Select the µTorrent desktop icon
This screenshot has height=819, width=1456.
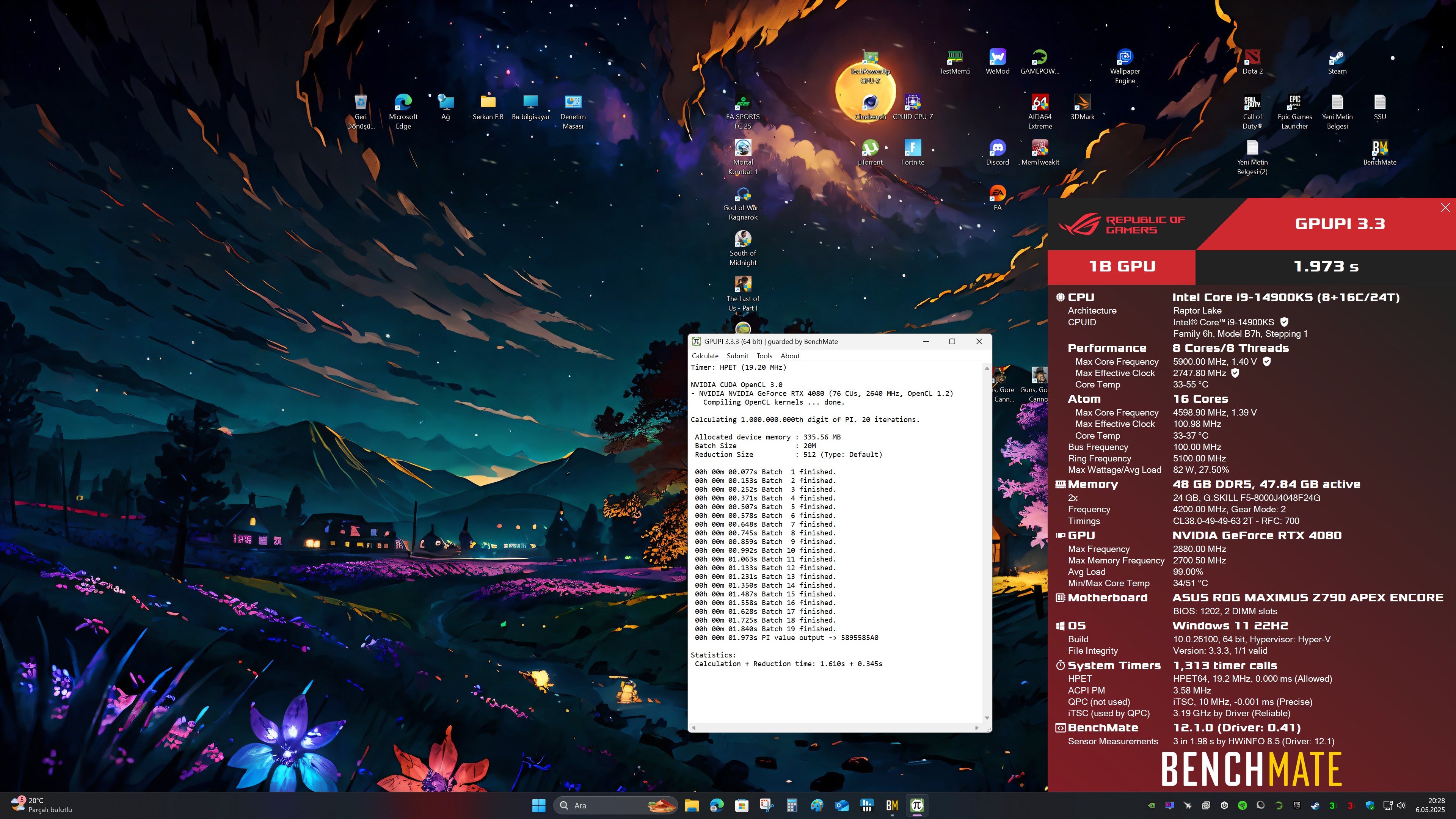(x=870, y=152)
